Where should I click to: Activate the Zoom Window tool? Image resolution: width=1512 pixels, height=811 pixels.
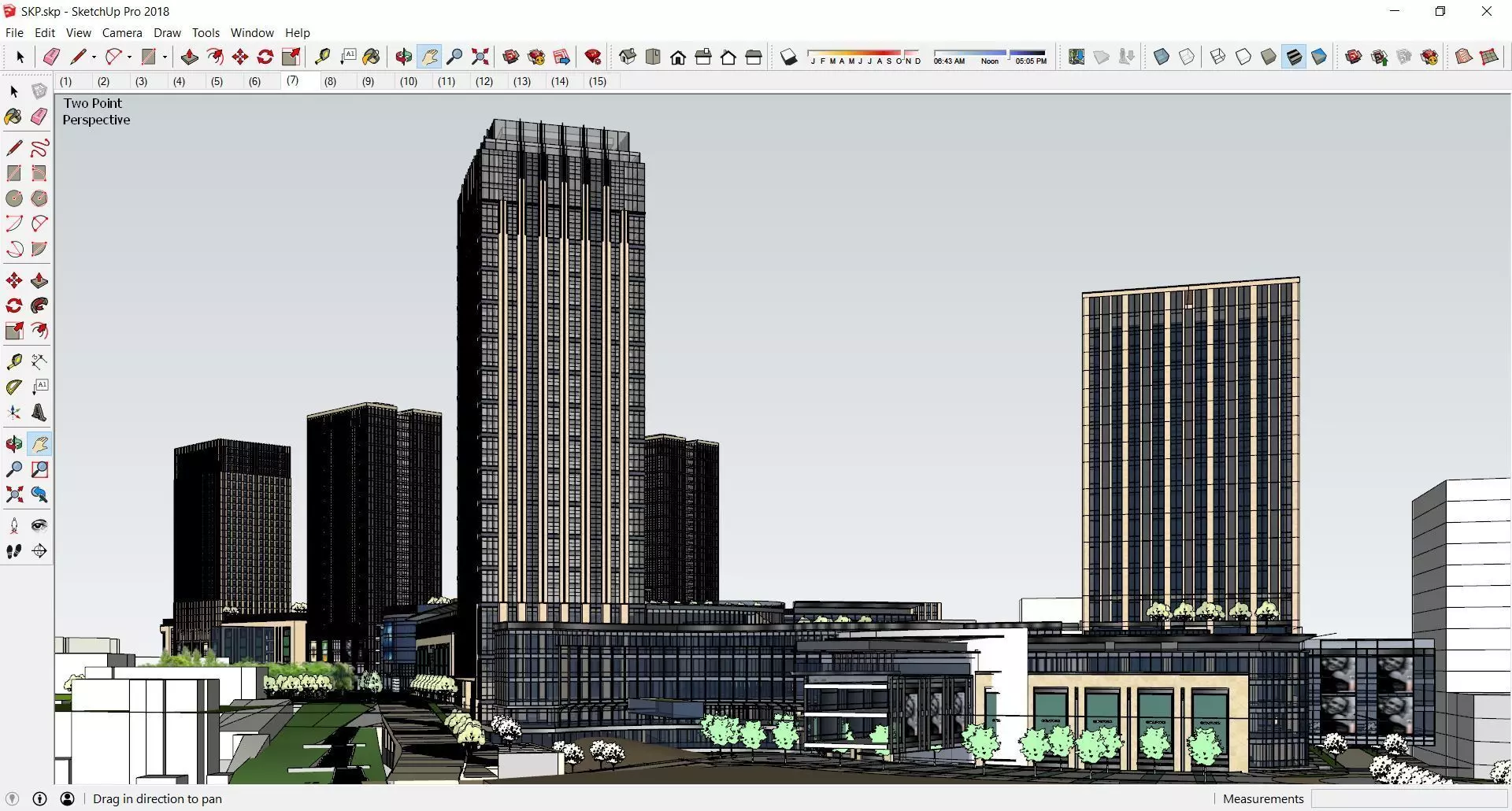pos(39,469)
